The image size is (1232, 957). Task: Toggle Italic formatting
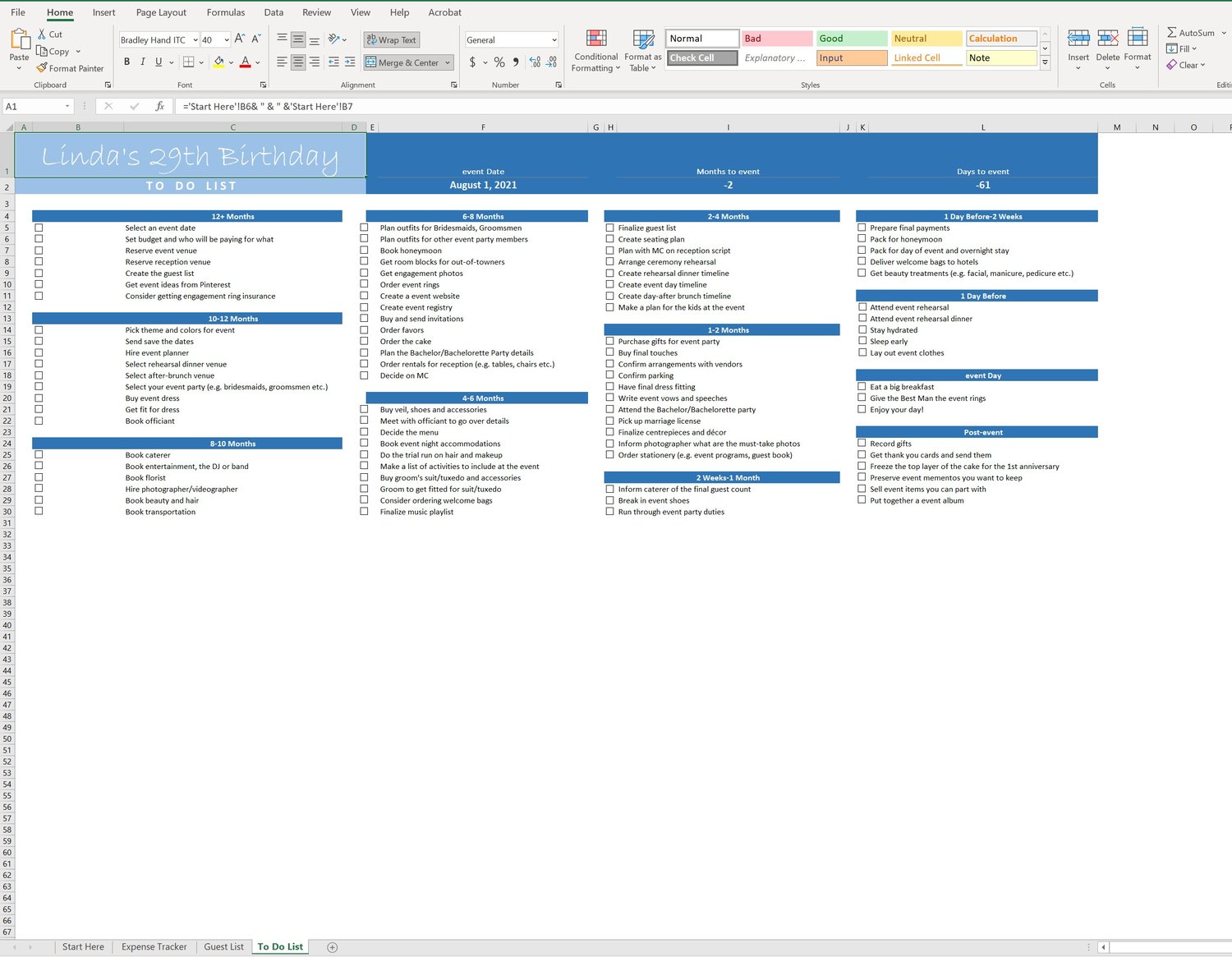coord(143,62)
